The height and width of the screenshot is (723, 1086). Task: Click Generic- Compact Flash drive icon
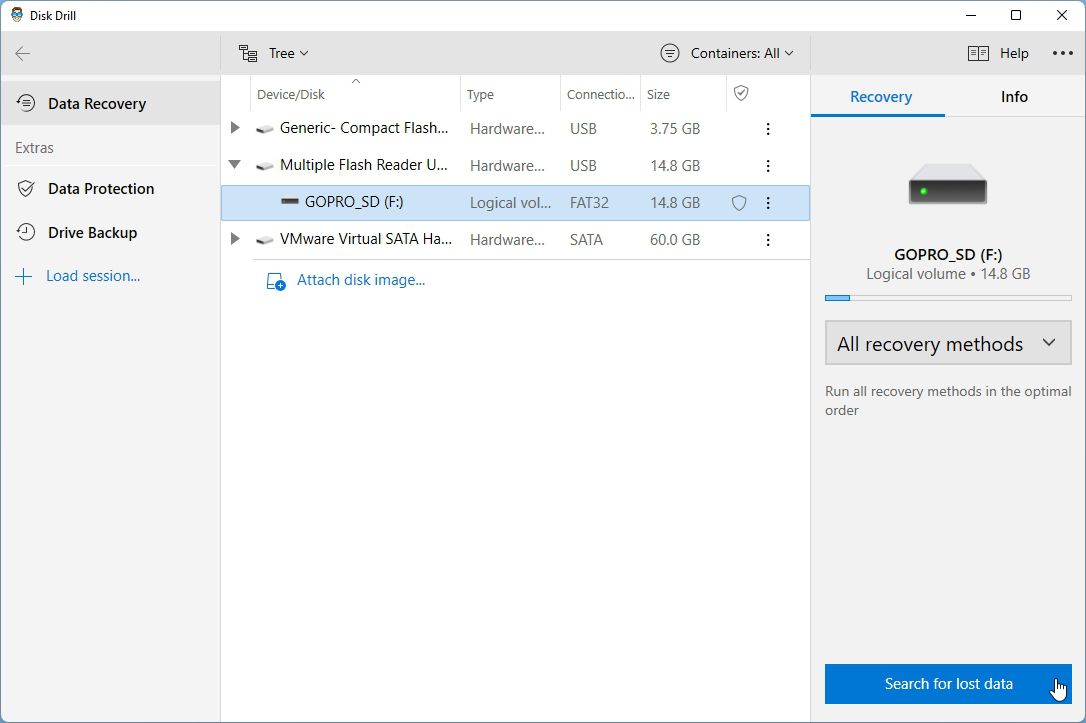264,129
